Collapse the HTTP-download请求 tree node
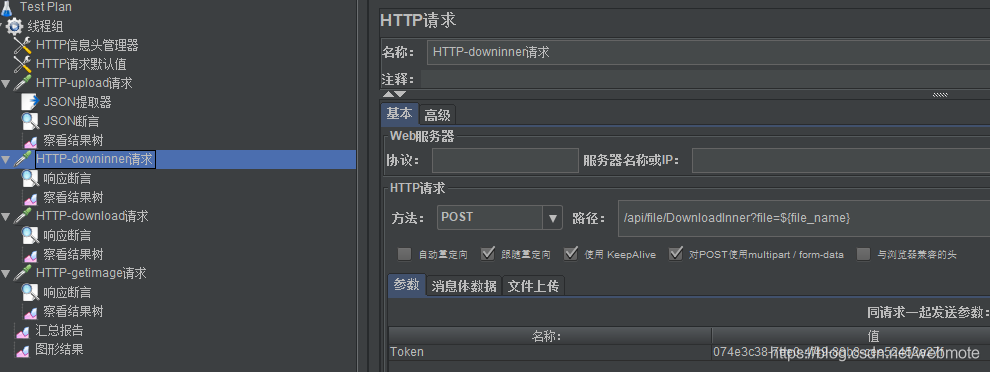The height and width of the screenshot is (372, 990). point(6,217)
